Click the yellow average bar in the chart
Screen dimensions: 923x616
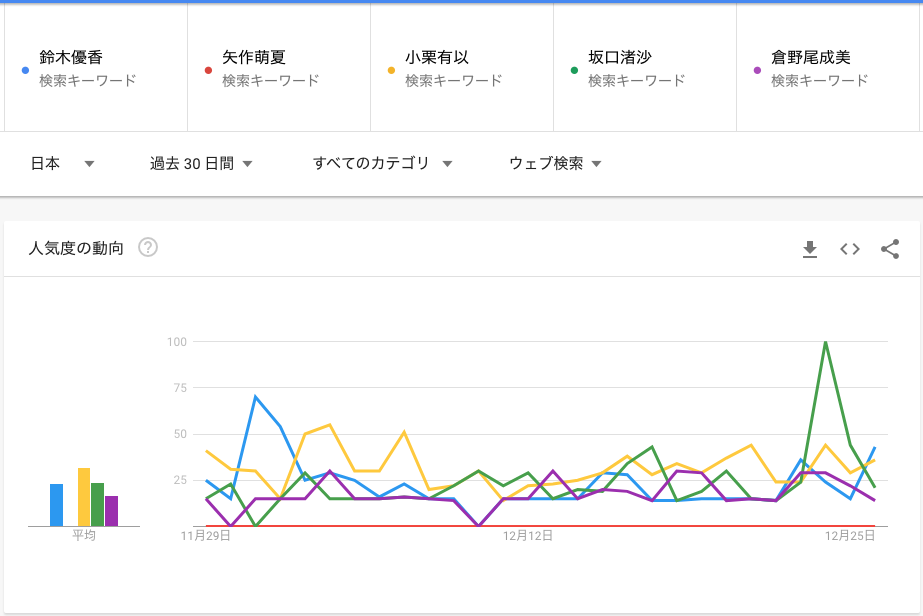click(84, 497)
